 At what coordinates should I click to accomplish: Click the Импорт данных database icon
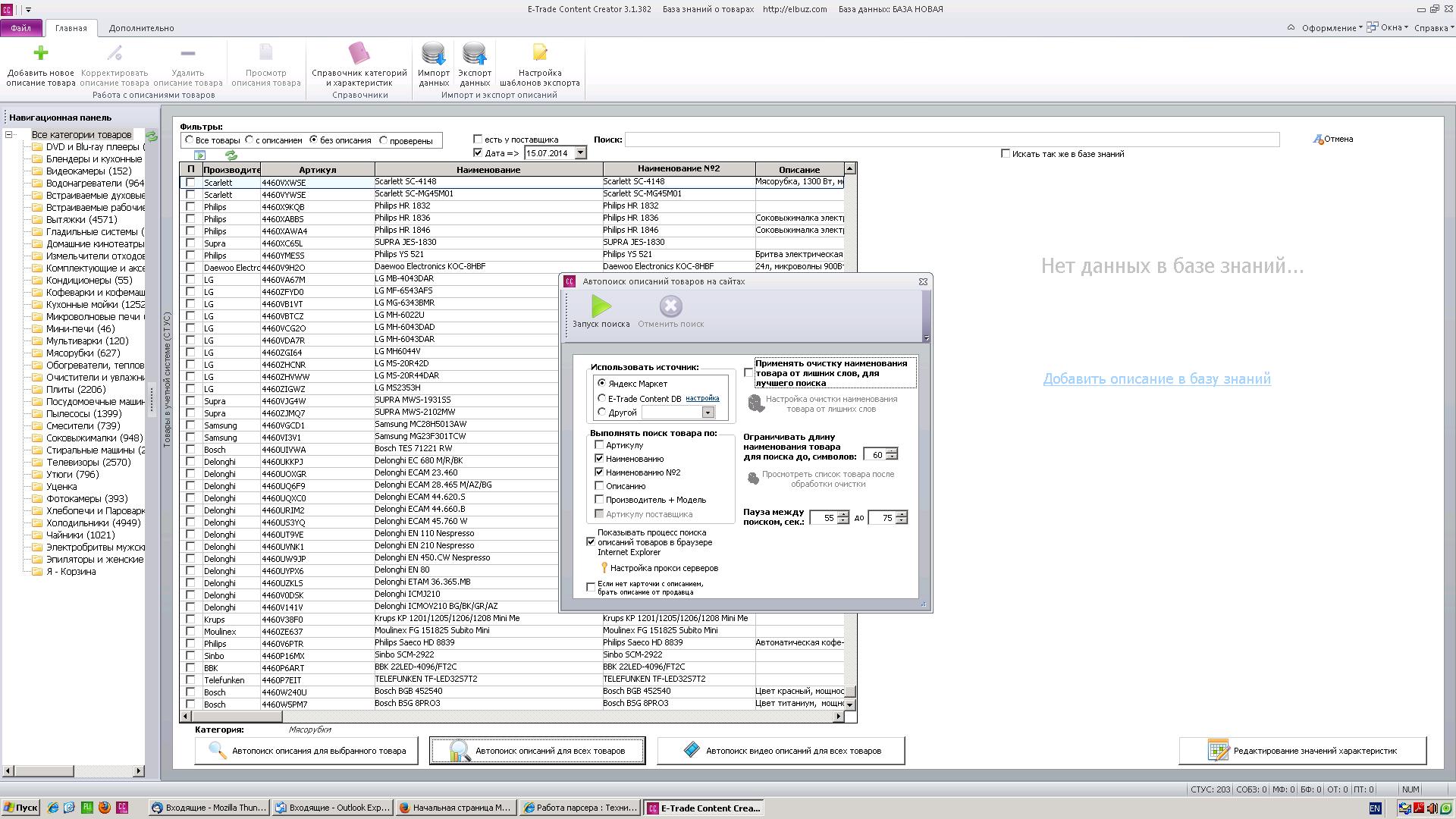433,53
